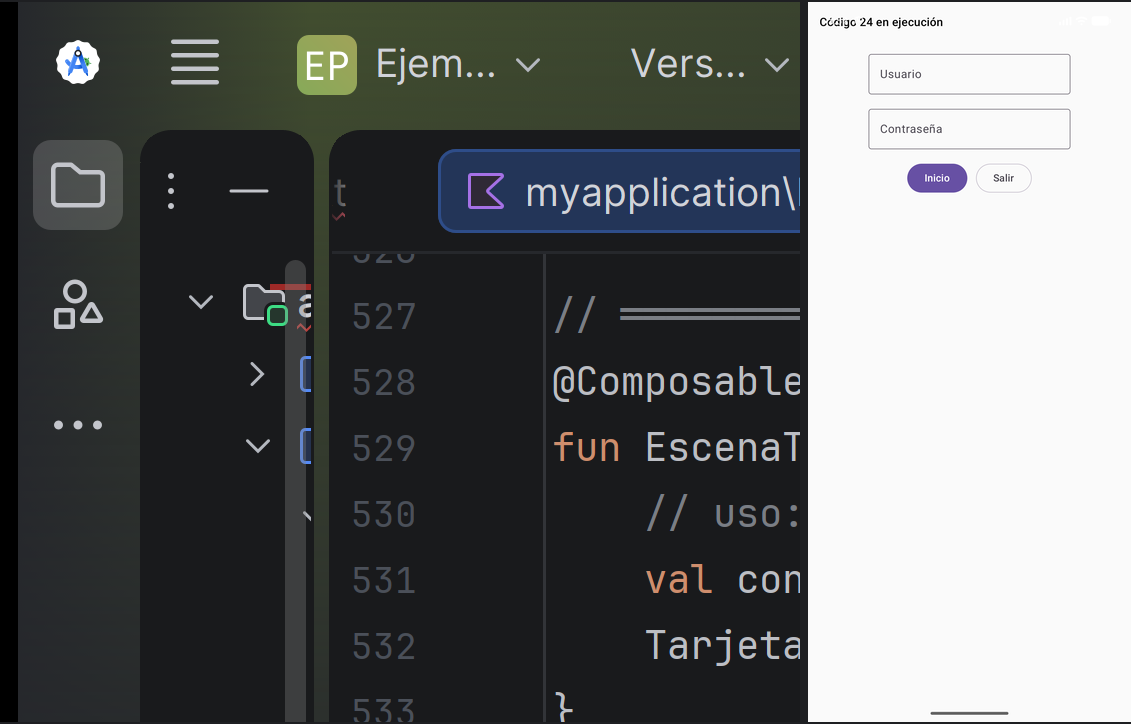This screenshot has height=724, width=1131.
Task: Click line number 529 in gutter
Action: click(x=384, y=449)
